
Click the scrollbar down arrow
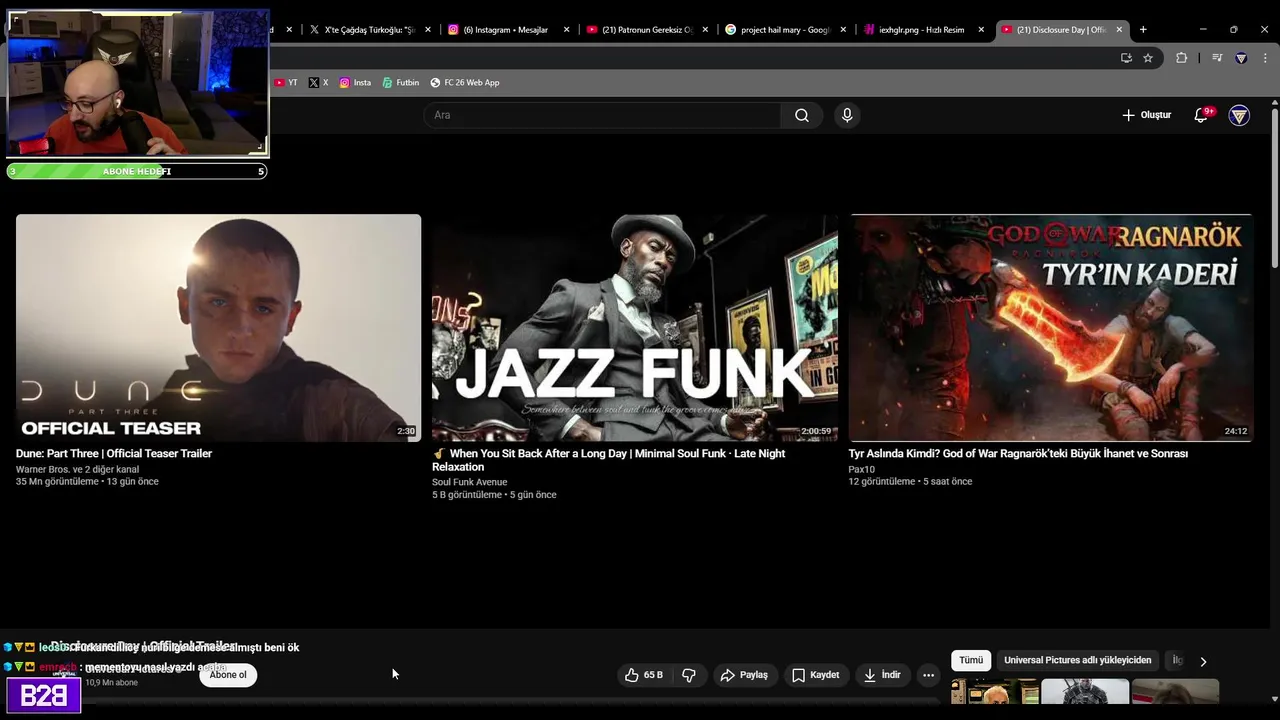[x=1274, y=699]
